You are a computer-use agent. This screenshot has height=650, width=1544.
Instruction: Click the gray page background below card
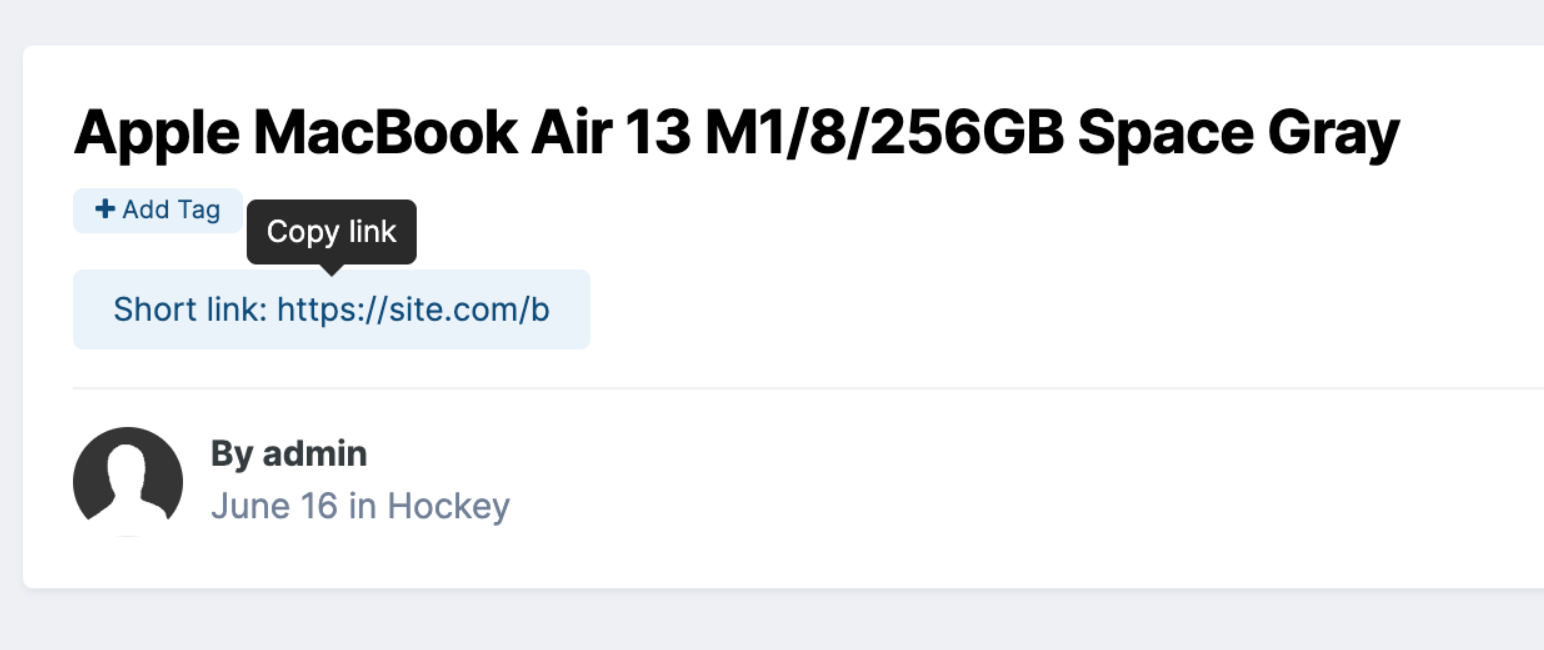(772, 620)
